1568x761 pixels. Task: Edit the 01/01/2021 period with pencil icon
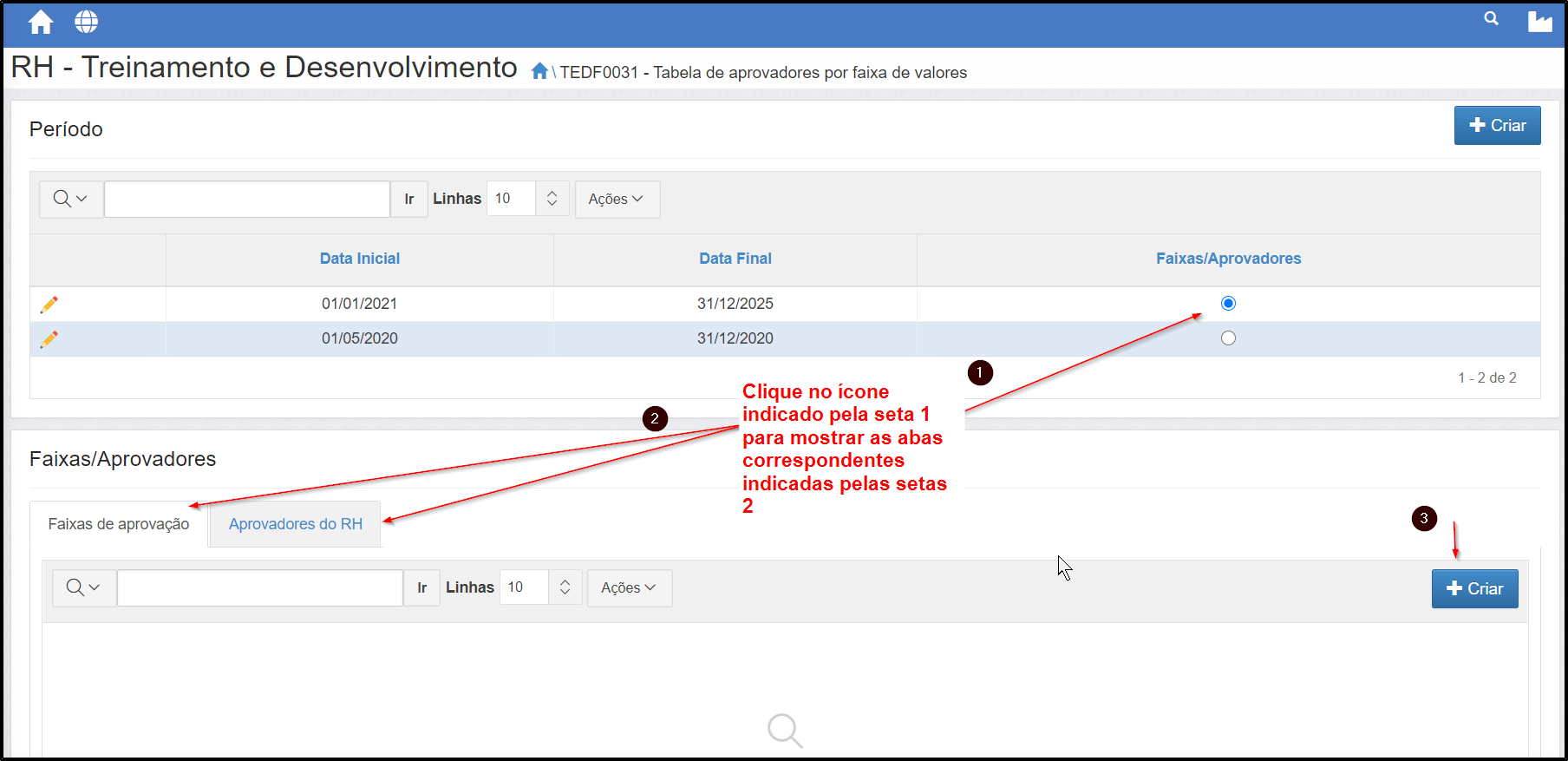49,305
